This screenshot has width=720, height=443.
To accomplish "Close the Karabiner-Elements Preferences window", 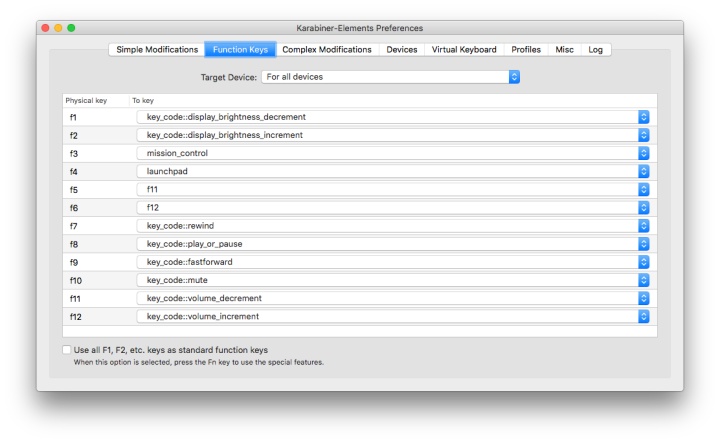I will tap(45, 28).
